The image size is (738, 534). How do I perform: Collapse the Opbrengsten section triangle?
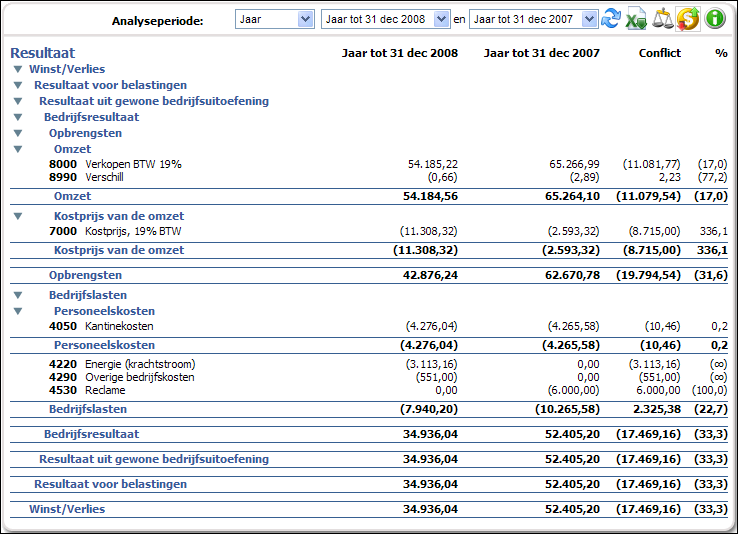[18, 133]
